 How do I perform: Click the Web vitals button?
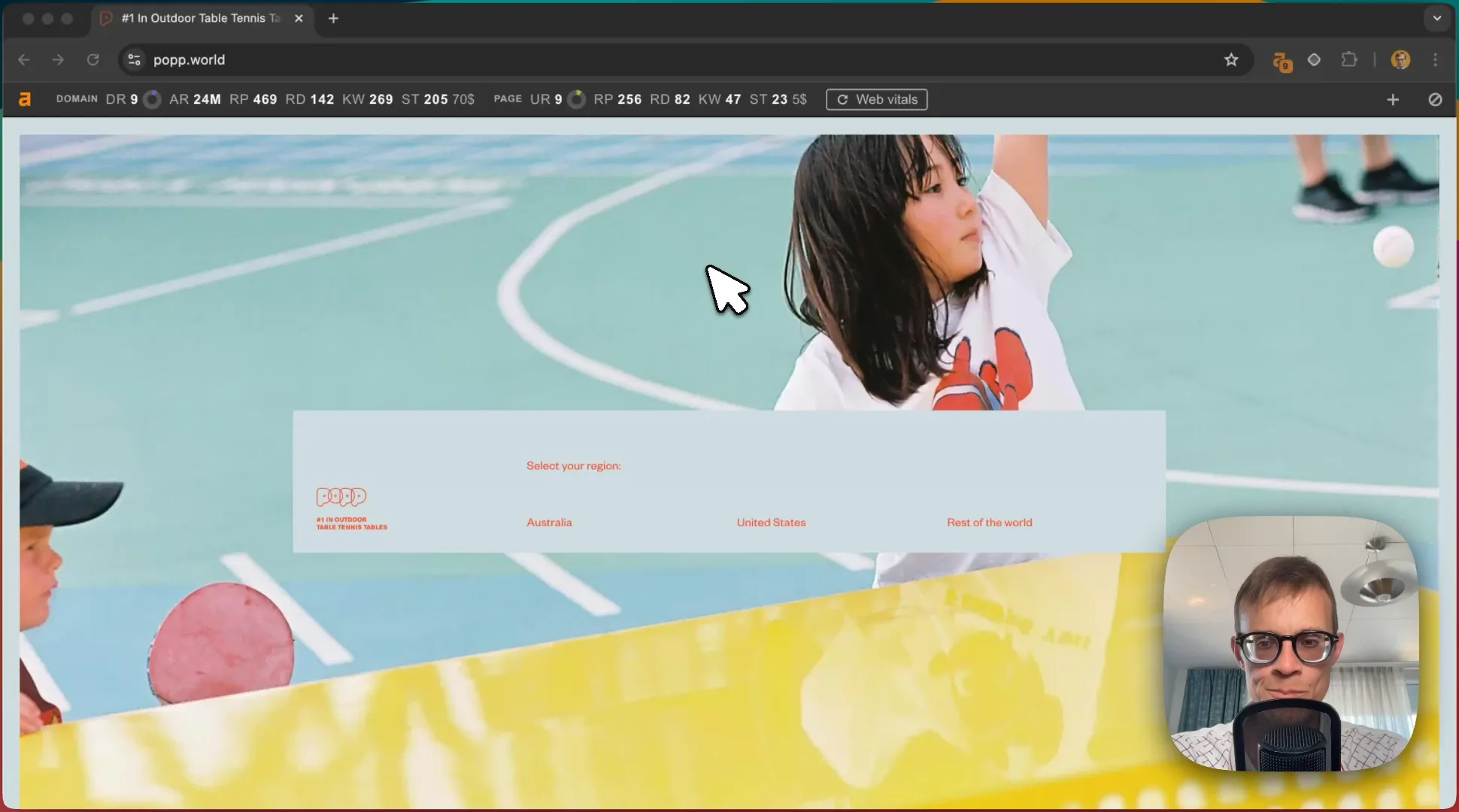pyautogui.click(x=876, y=99)
